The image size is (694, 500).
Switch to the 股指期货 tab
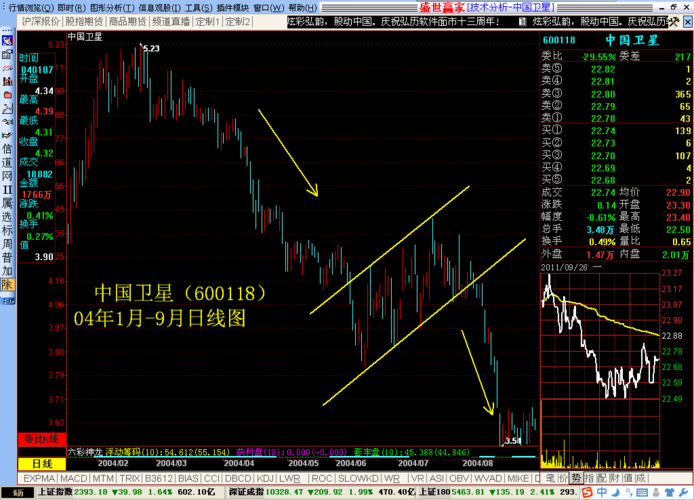[84, 22]
